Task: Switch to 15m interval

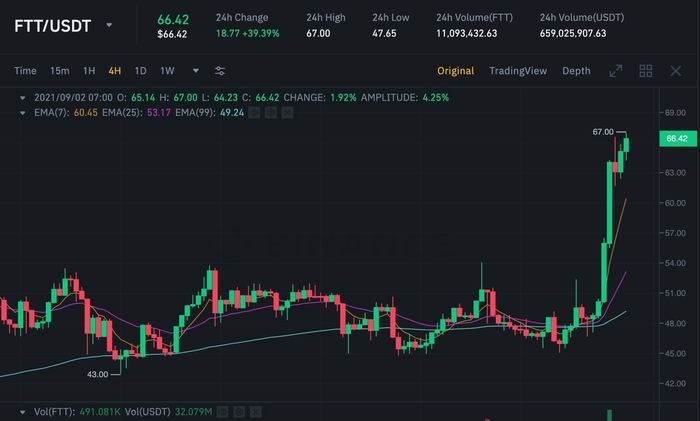Action: 59,71
